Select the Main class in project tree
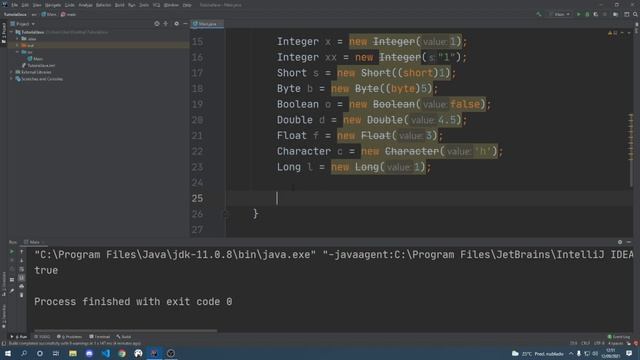Image resolution: width=640 pixels, height=360 pixels. [x=35, y=59]
